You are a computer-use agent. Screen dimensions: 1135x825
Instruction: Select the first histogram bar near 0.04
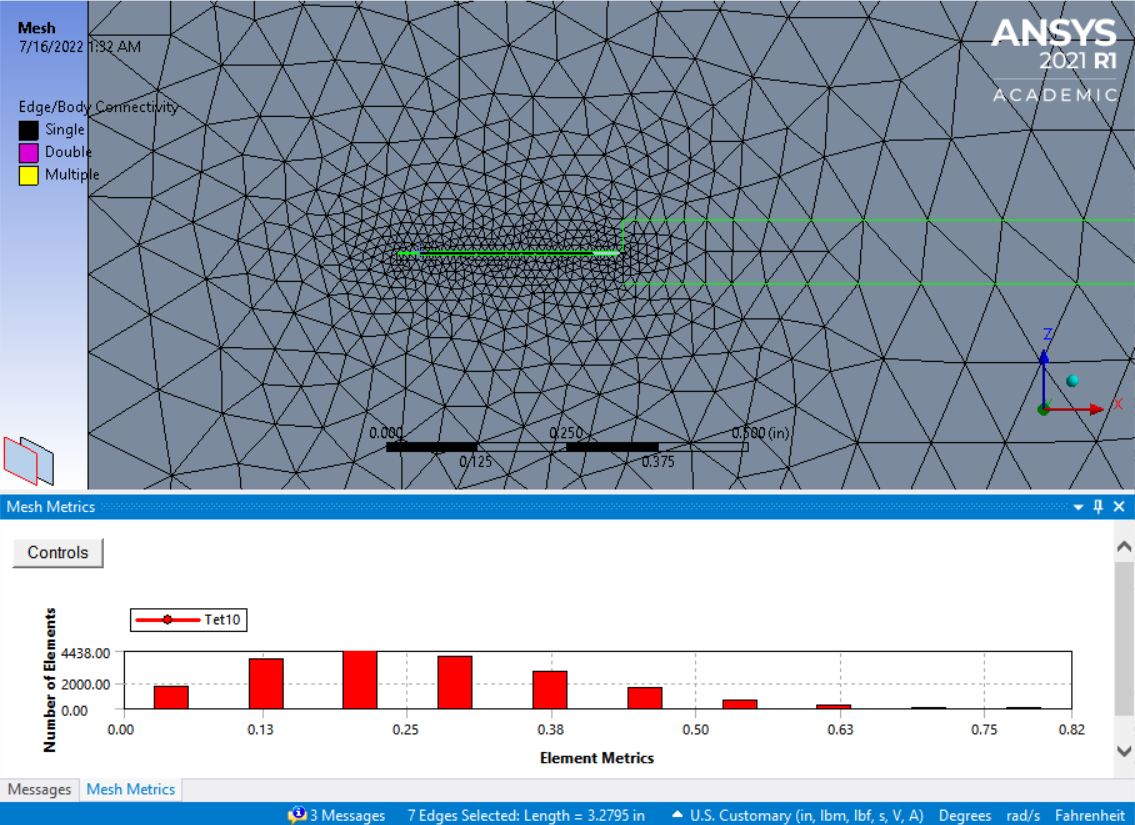171,697
